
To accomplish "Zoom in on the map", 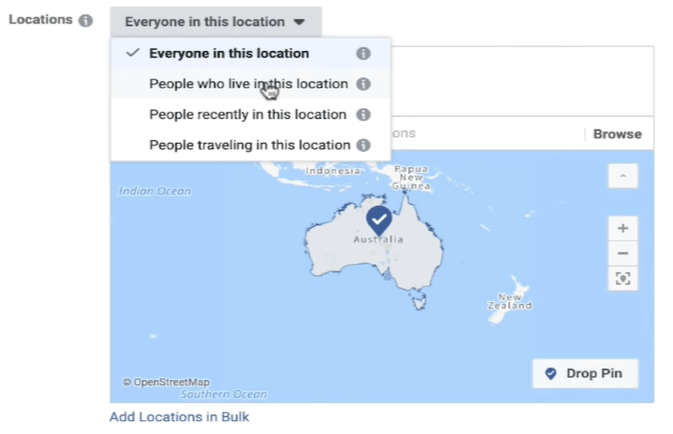I will pyautogui.click(x=623, y=228).
